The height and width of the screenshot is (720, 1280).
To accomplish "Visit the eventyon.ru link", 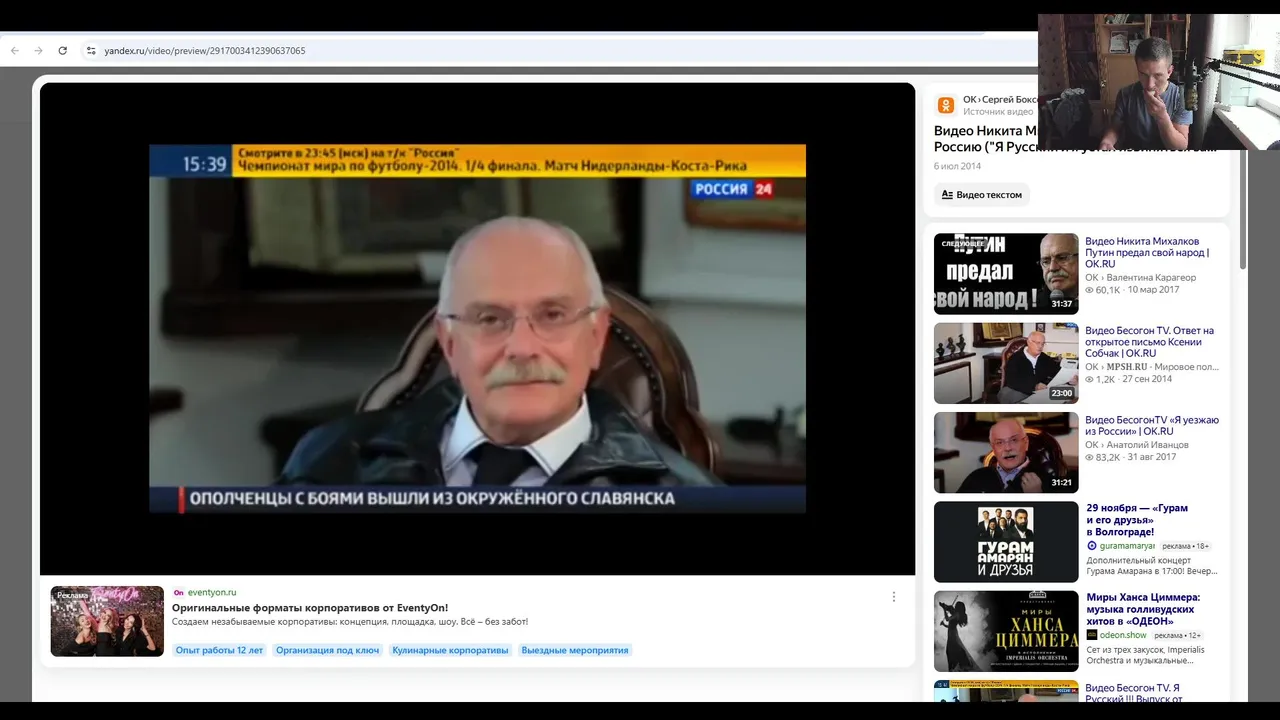I will click(212, 593).
